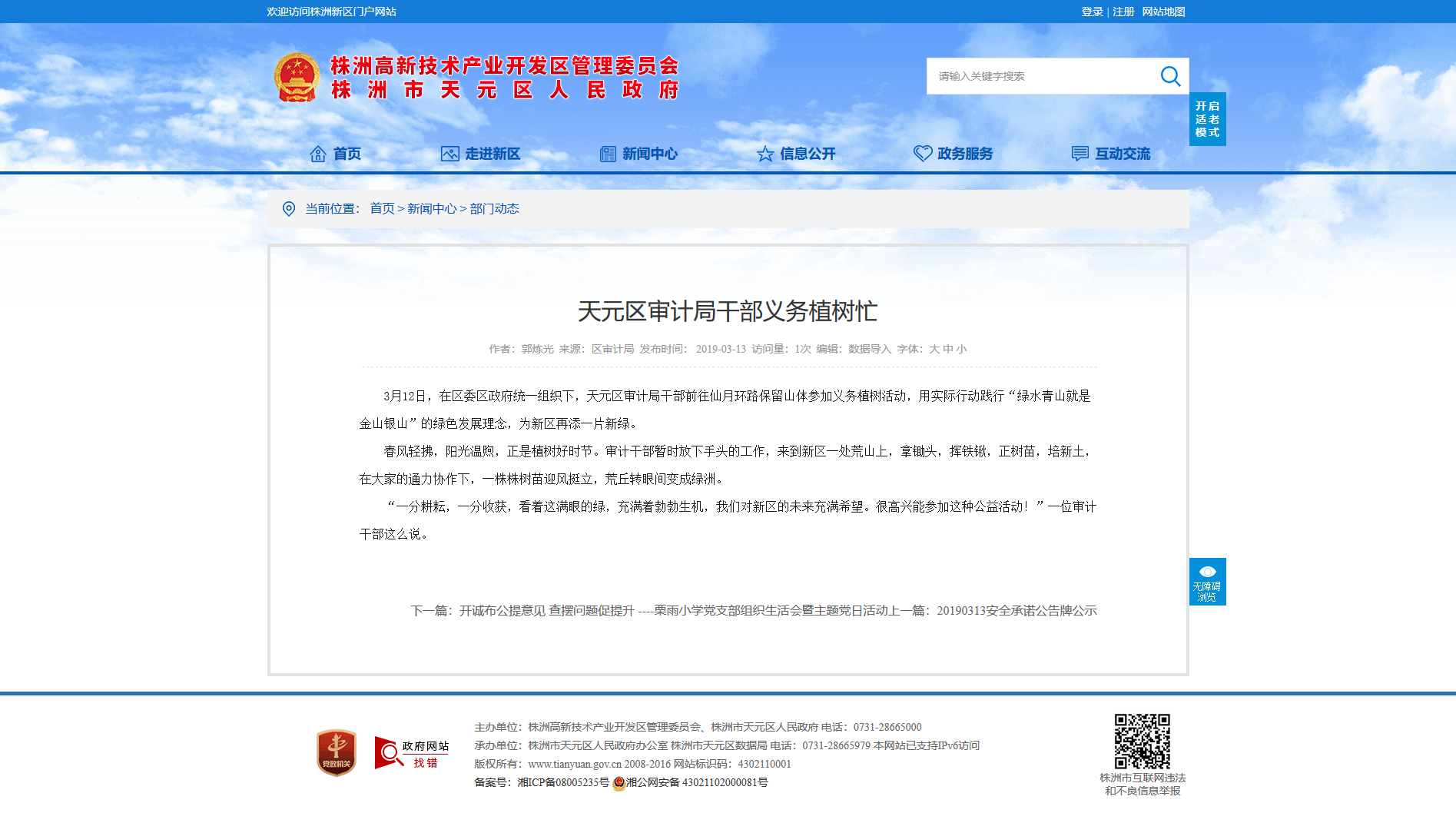Click the 政府网站找错 icon
Screen dimensions: 1456x813
pyautogui.click(x=411, y=752)
